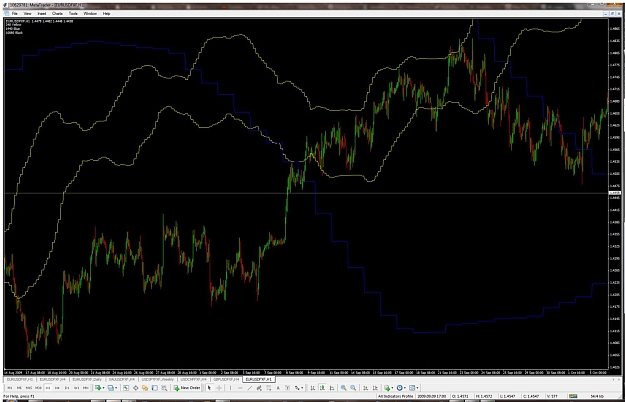Select the crosshair tool

point(219,388)
